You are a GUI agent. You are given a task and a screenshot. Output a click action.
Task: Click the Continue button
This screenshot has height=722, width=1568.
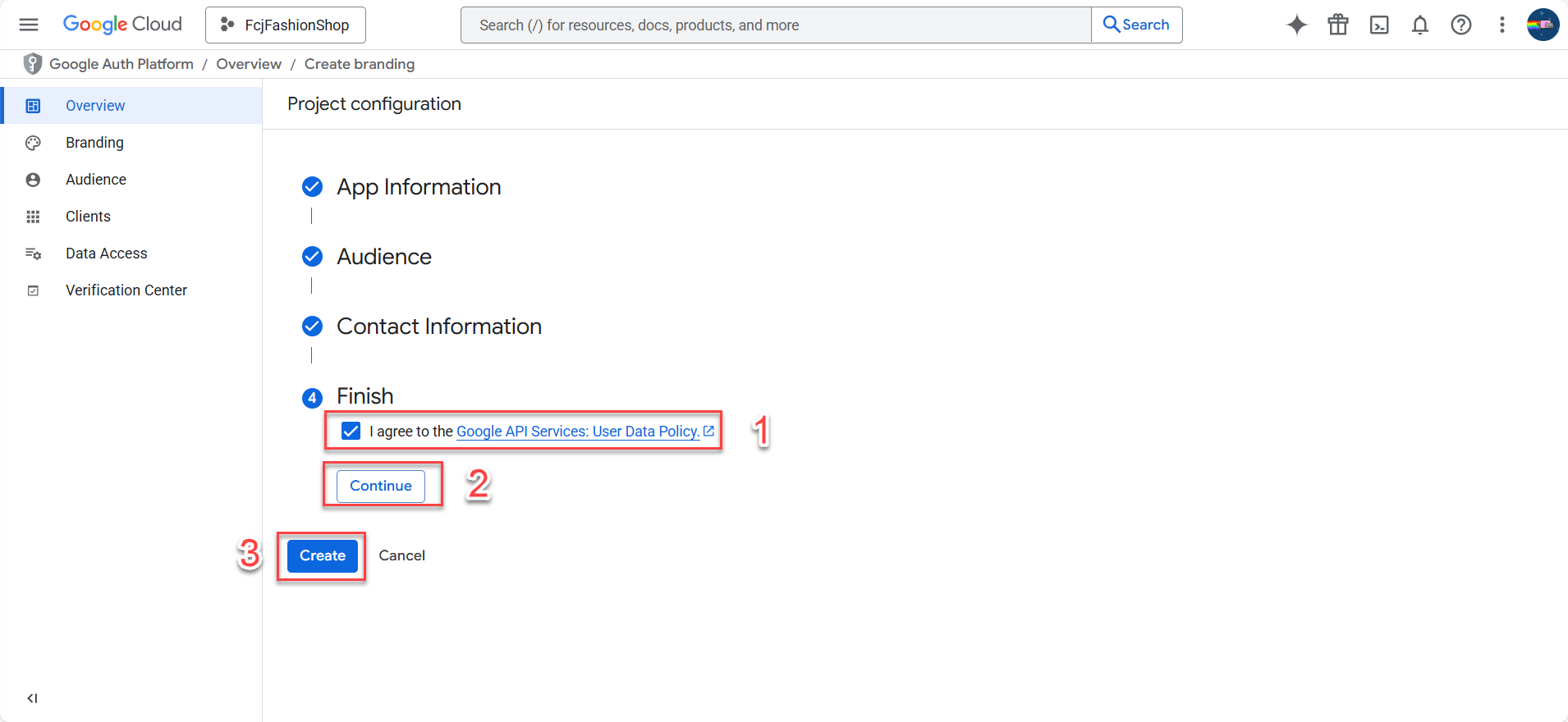(381, 486)
